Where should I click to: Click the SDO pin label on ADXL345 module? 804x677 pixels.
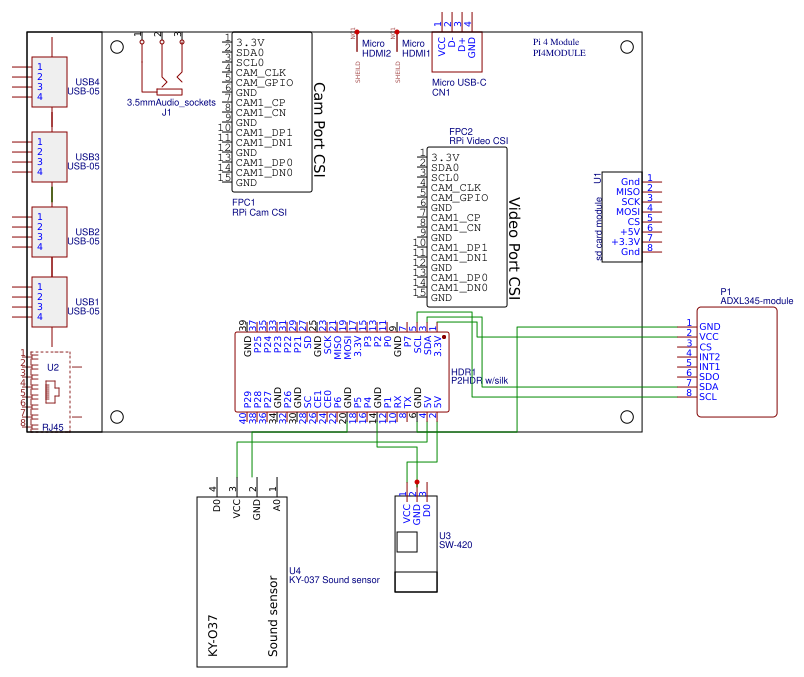tap(709, 377)
